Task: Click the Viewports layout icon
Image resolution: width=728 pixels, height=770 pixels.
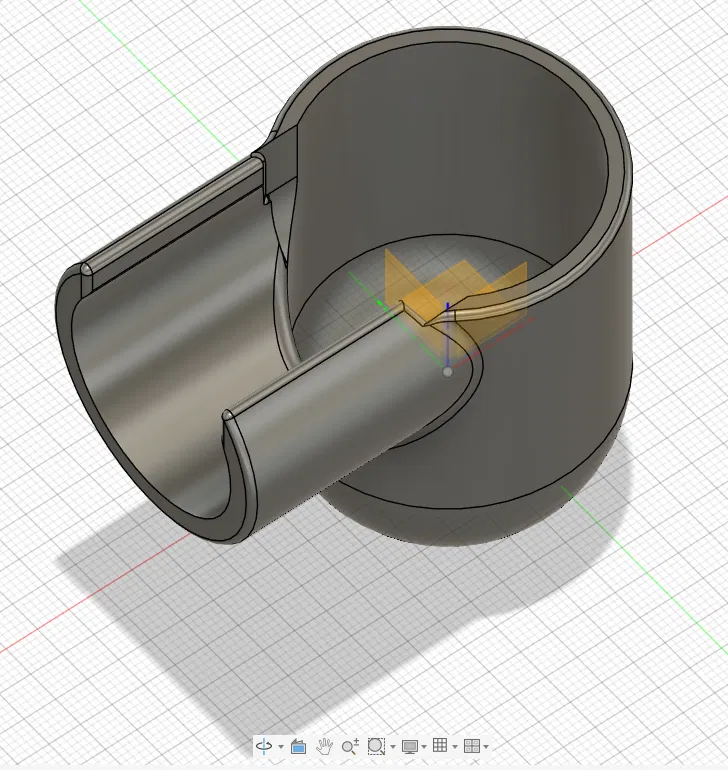Action: pyautogui.click(x=472, y=746)
